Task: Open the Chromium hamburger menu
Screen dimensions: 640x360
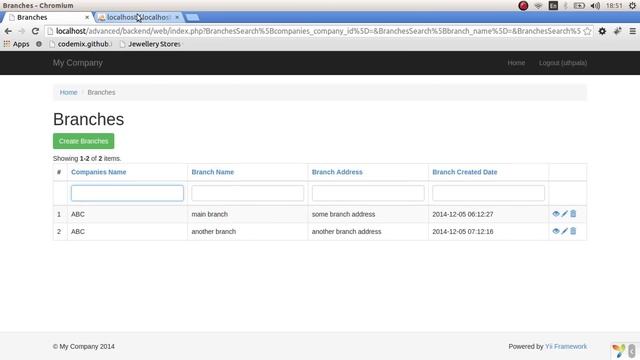Action: point(632,31)
